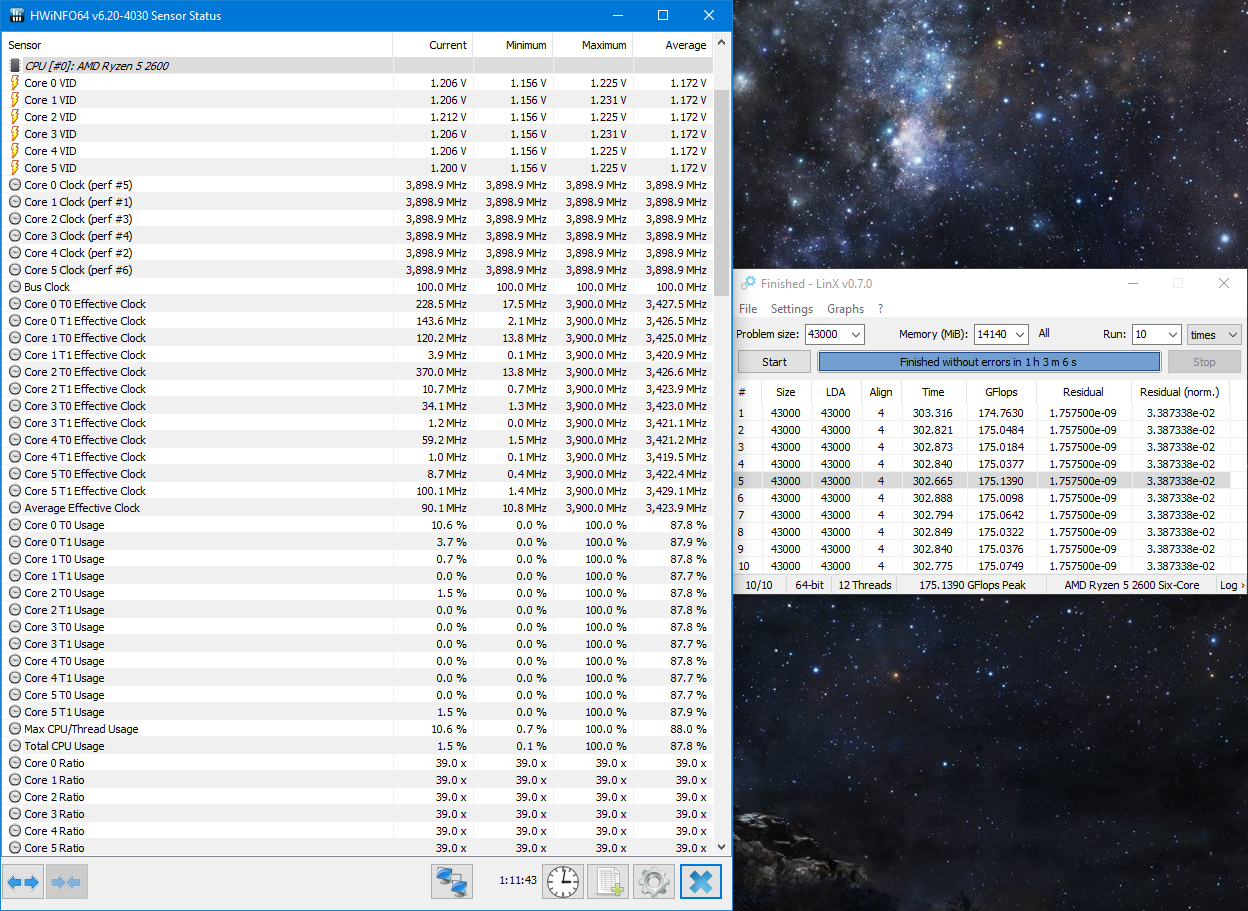The width and height of the screenshot is (1248, 911).
Task: Click the Average column header
Action: coord(672,45)
